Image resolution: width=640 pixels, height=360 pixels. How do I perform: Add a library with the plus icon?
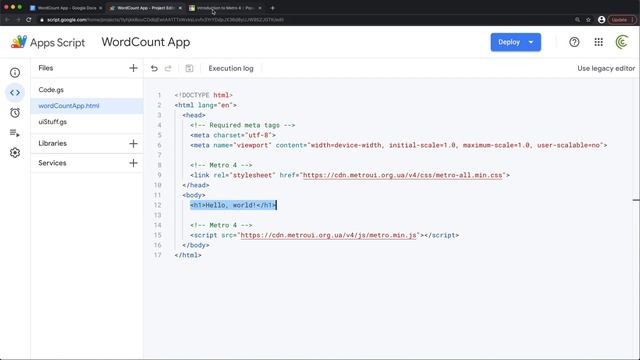[133, 144]
